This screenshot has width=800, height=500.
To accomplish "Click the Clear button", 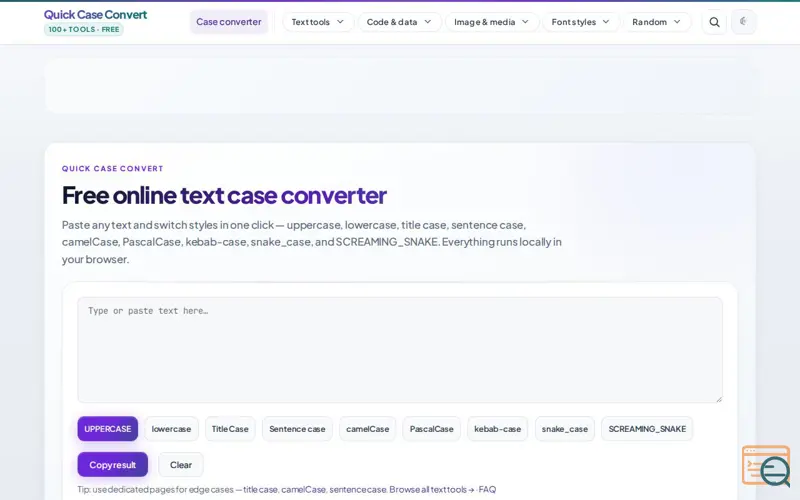I will click(181, 465).
